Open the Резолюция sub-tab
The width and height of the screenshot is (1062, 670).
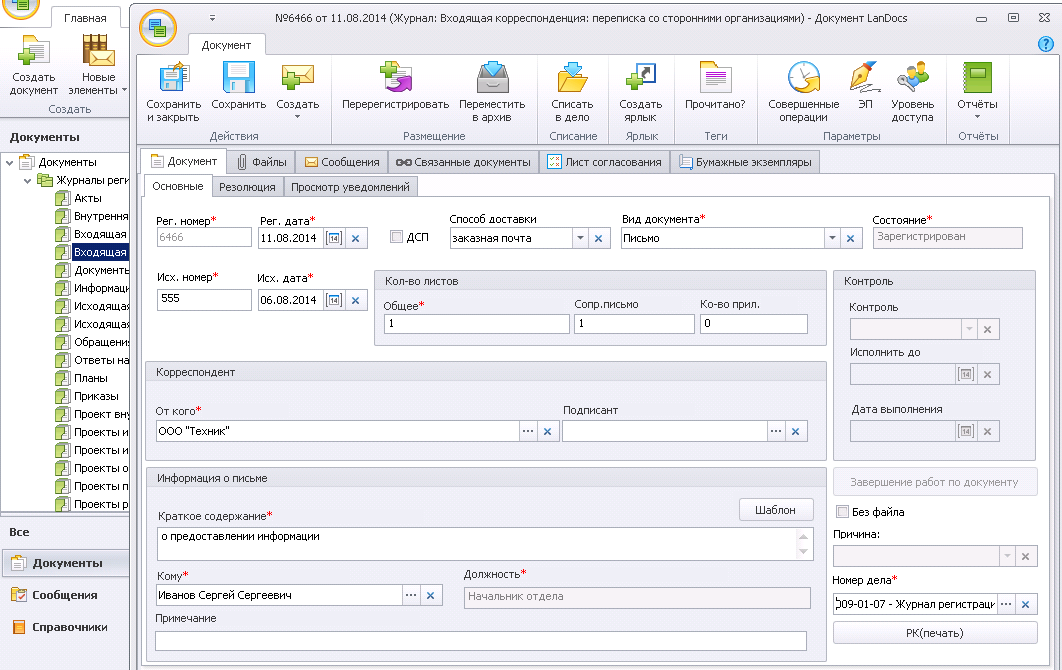coord(247,187)
